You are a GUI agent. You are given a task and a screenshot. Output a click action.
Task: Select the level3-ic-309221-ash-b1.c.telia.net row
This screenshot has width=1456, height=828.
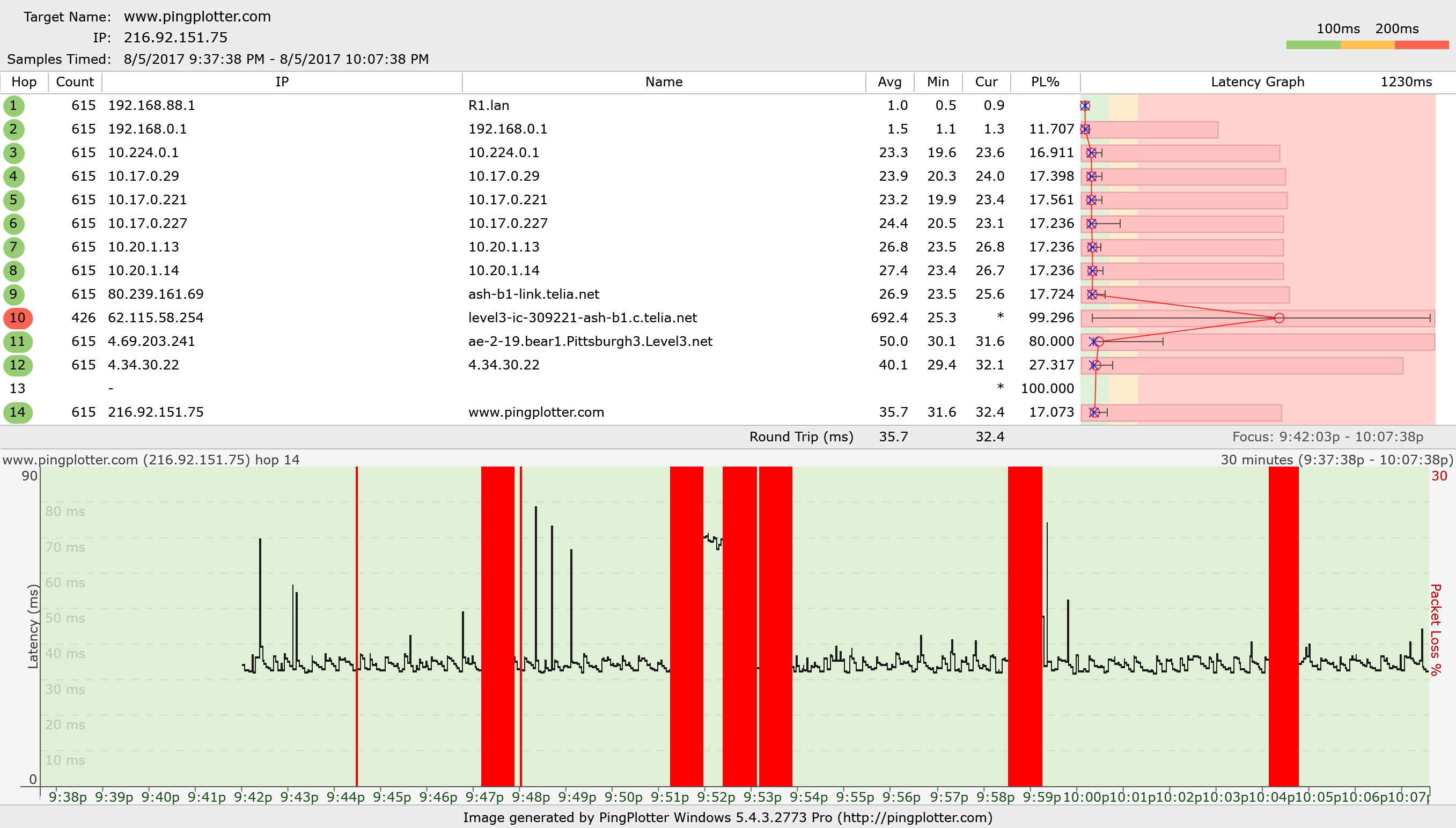tap(583, 317)
